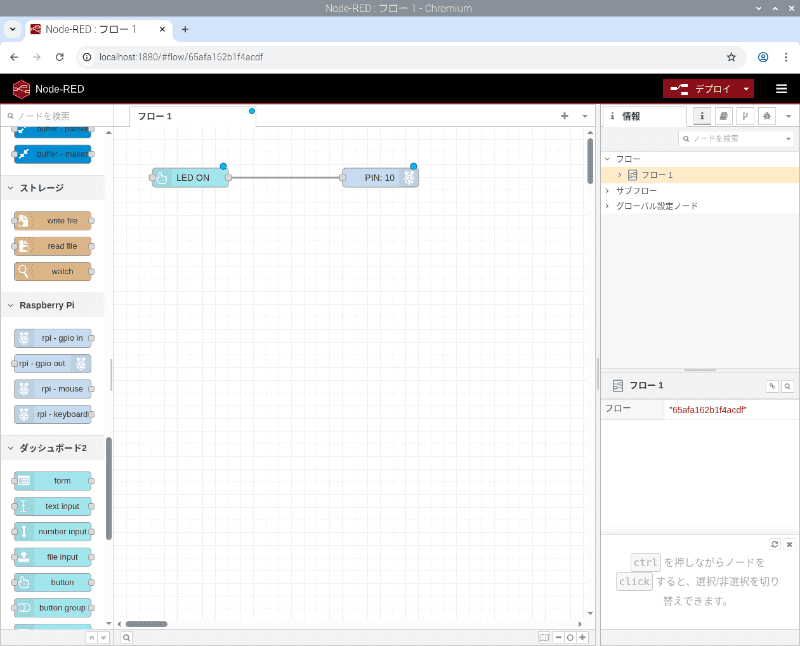Expand the フロー 1 tree item
The width and height of the screenshot is (800, 646).
[619, 175]
